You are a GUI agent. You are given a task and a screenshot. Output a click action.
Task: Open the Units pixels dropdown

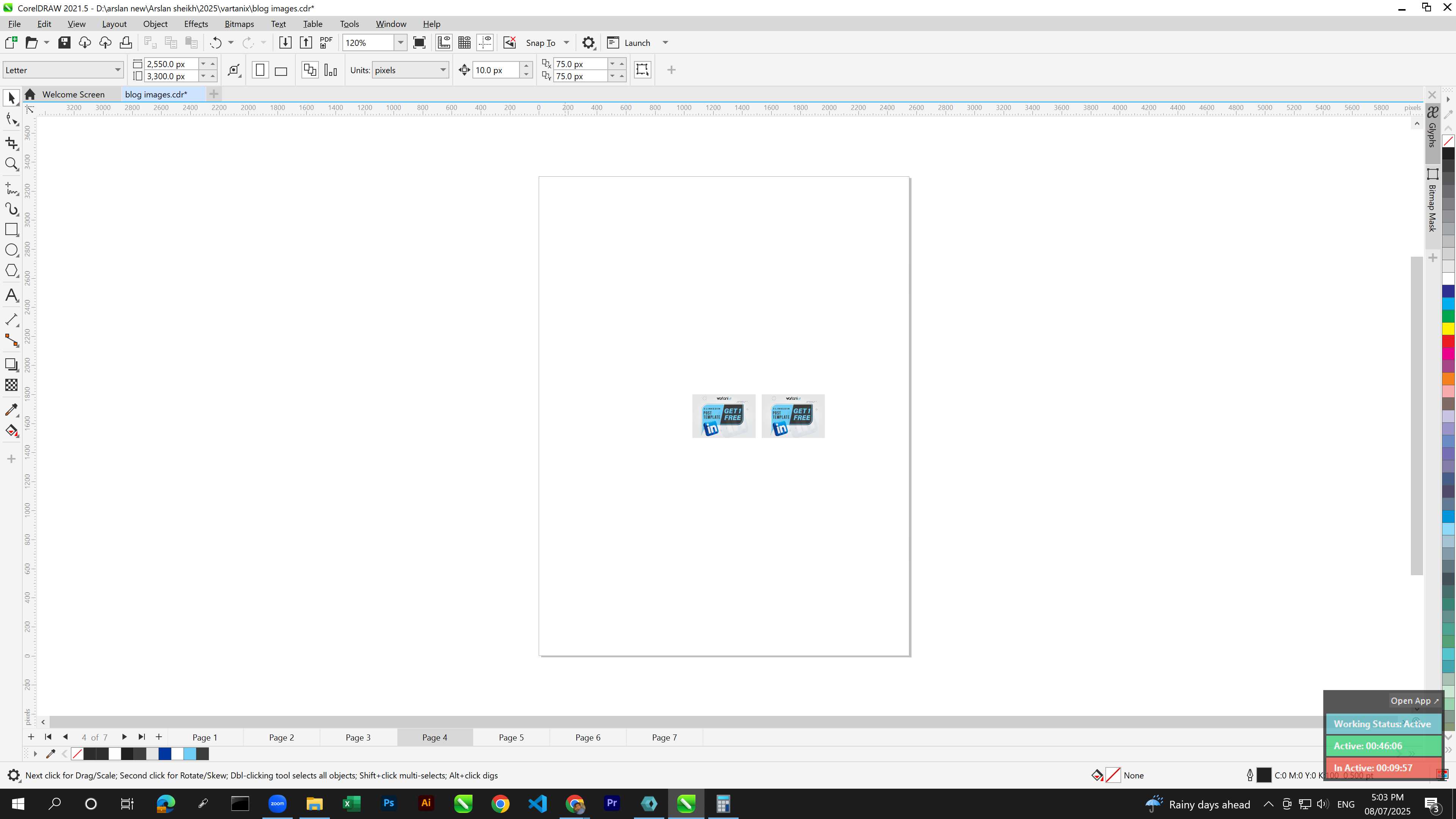coord(443,70)
